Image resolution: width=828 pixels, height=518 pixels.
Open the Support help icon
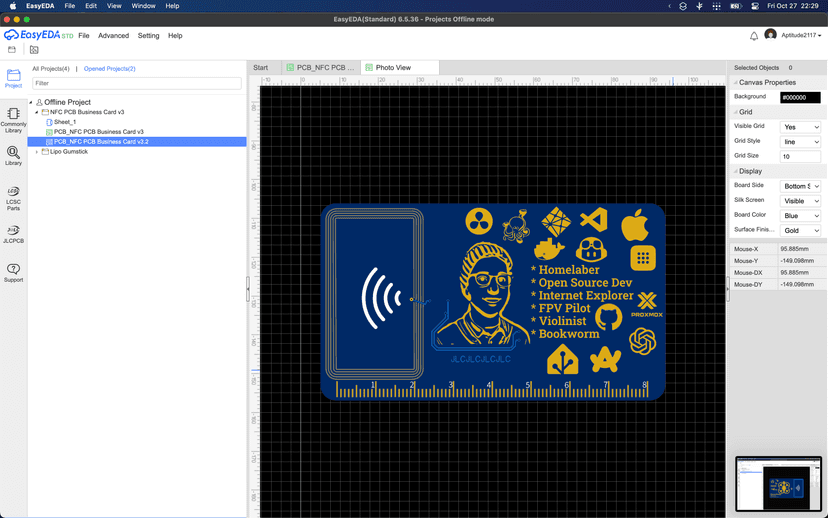13,272
